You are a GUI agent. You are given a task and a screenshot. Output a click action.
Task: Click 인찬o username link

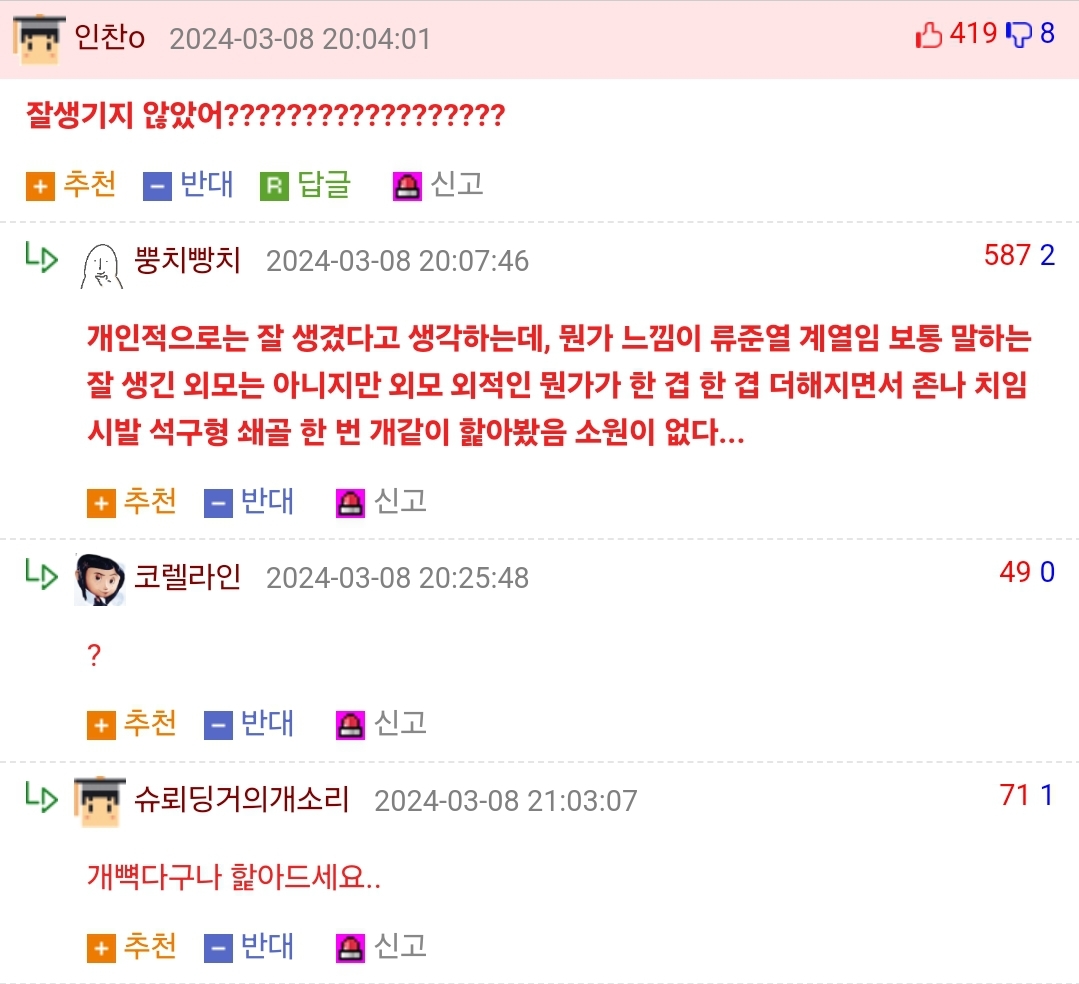[x=109, y=38]
